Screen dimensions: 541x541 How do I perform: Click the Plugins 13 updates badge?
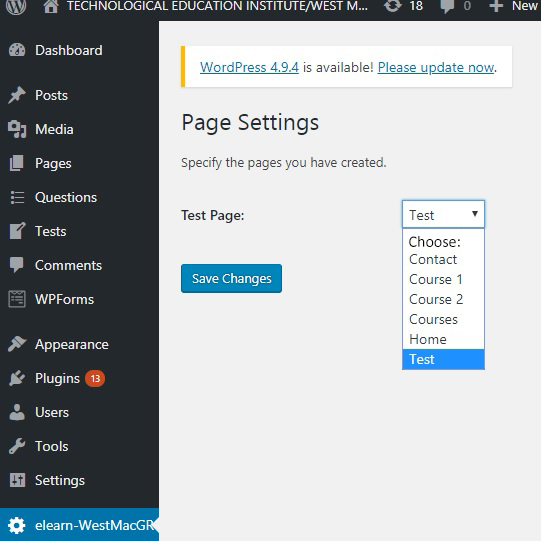pyautogui.click(x=95, y=378)
